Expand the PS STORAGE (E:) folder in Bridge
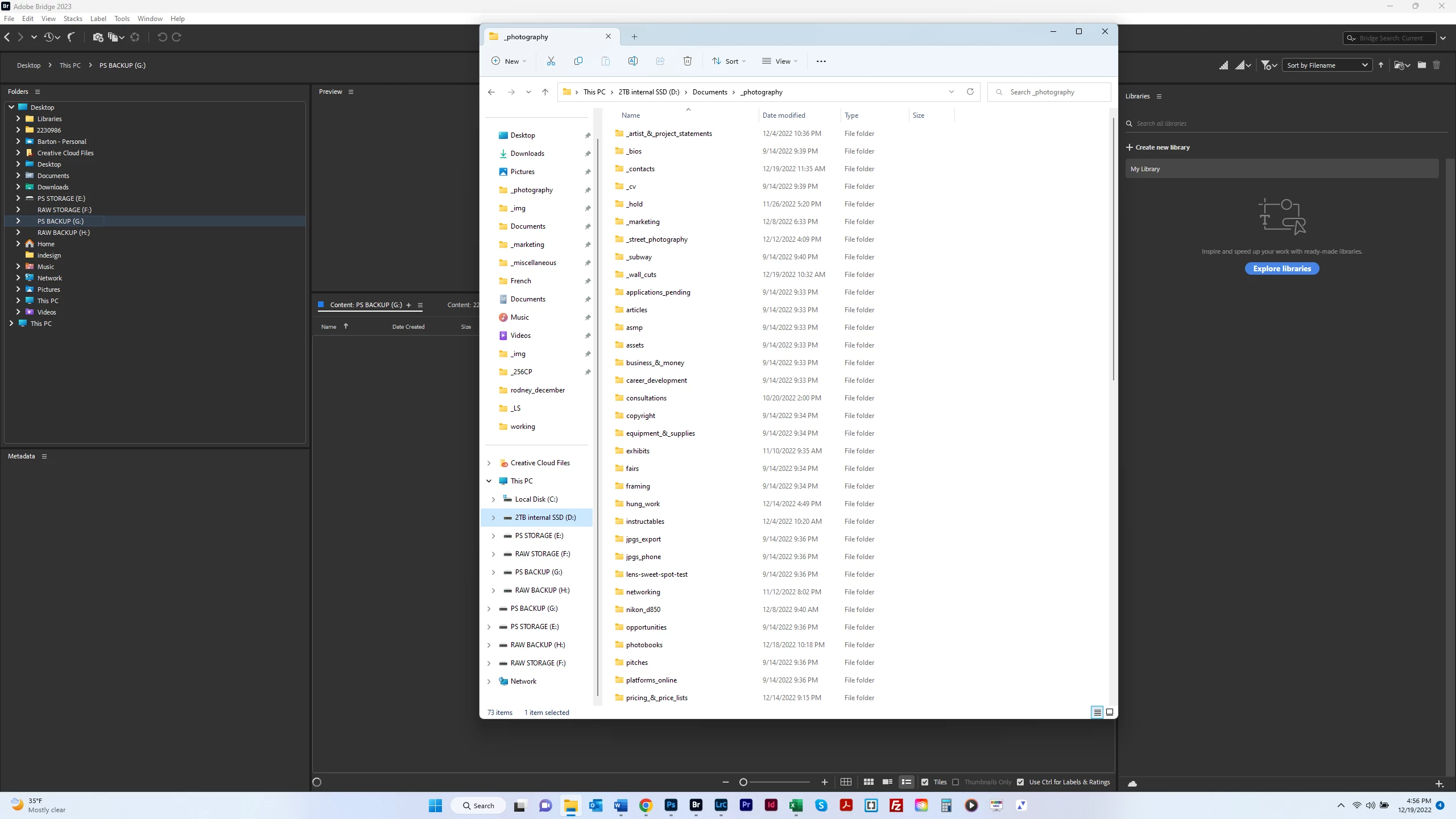 [x=18, y=198]
